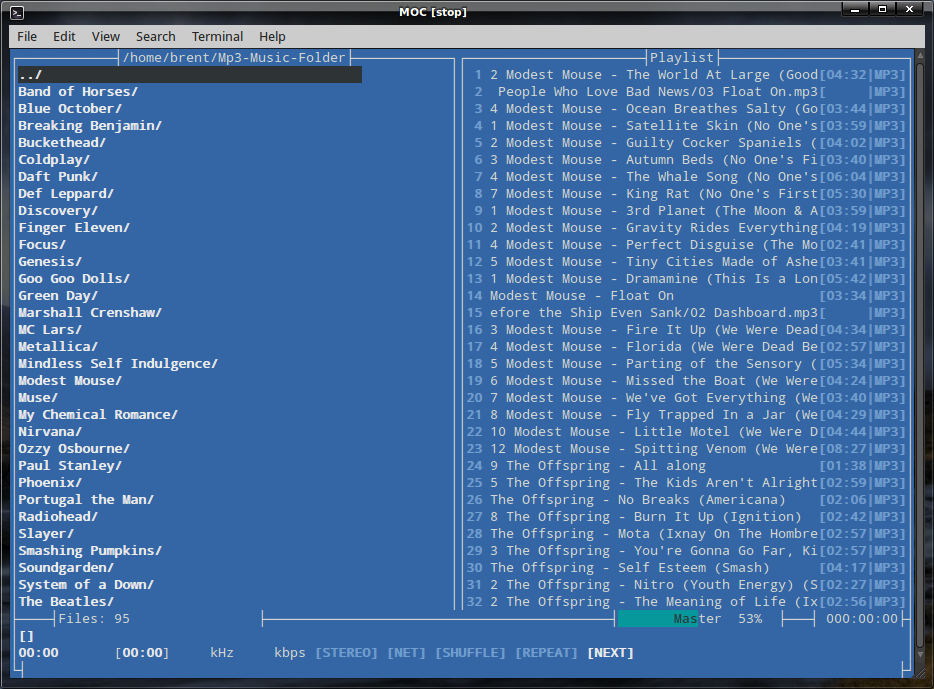Select the parent directory ../ entry
This screenshot has height=689, width=934.
click(189, 75)
